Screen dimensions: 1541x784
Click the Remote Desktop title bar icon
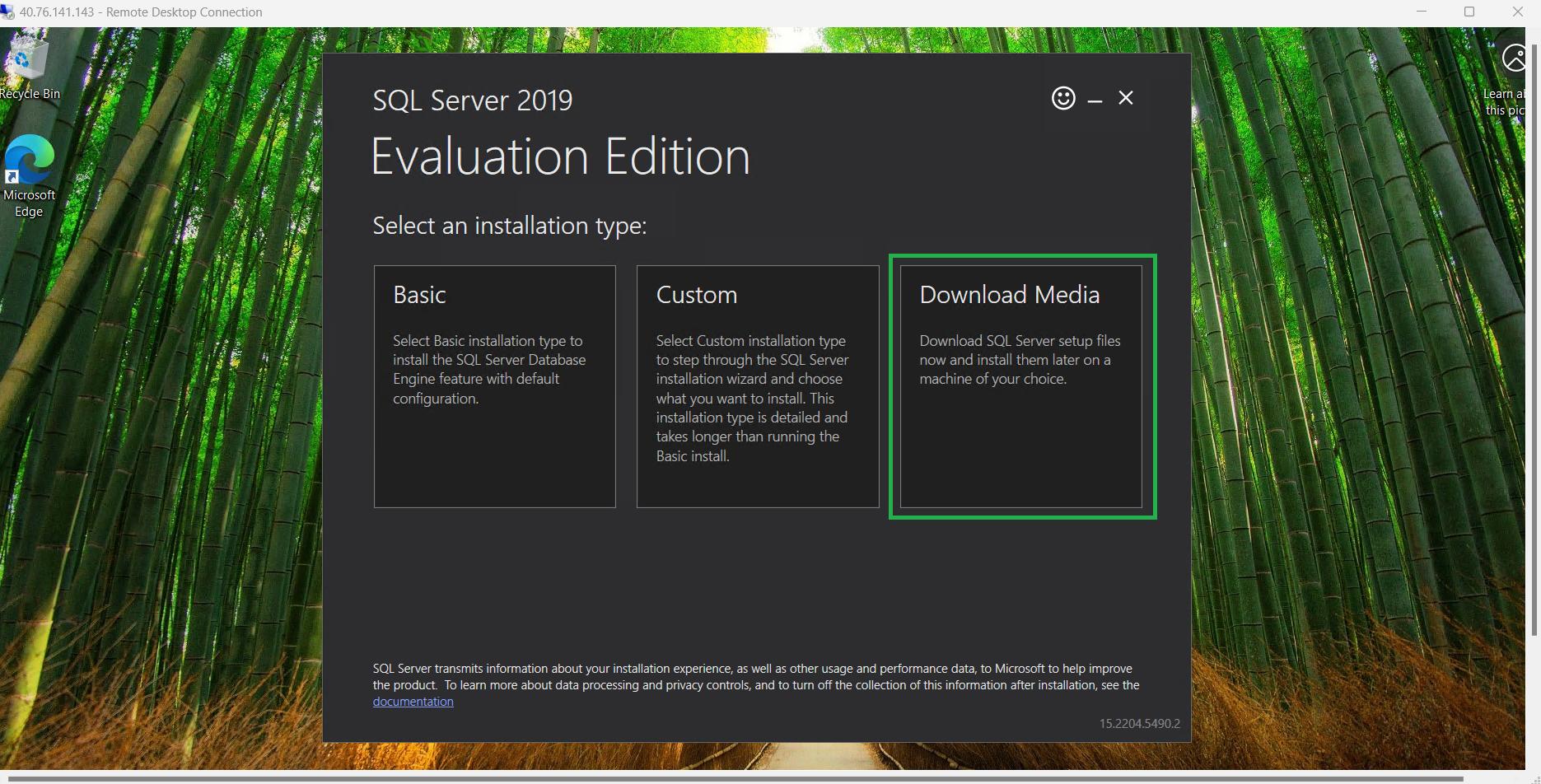point(7,12)
